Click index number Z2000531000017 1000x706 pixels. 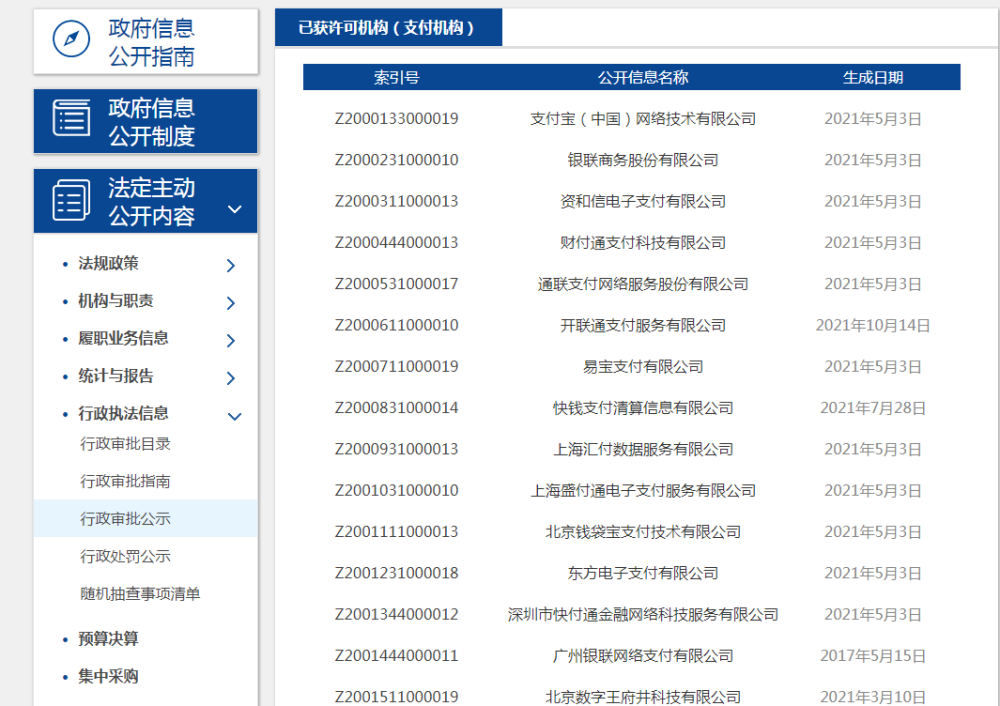(x=397, y=284)
